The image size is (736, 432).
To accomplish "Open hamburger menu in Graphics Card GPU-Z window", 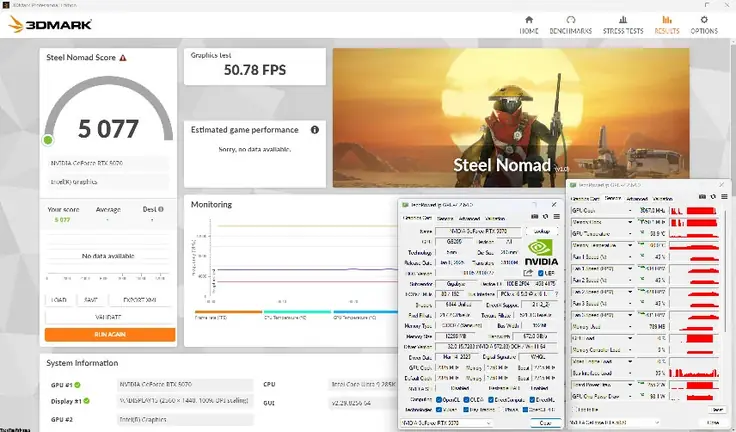I will coord(557,216).
